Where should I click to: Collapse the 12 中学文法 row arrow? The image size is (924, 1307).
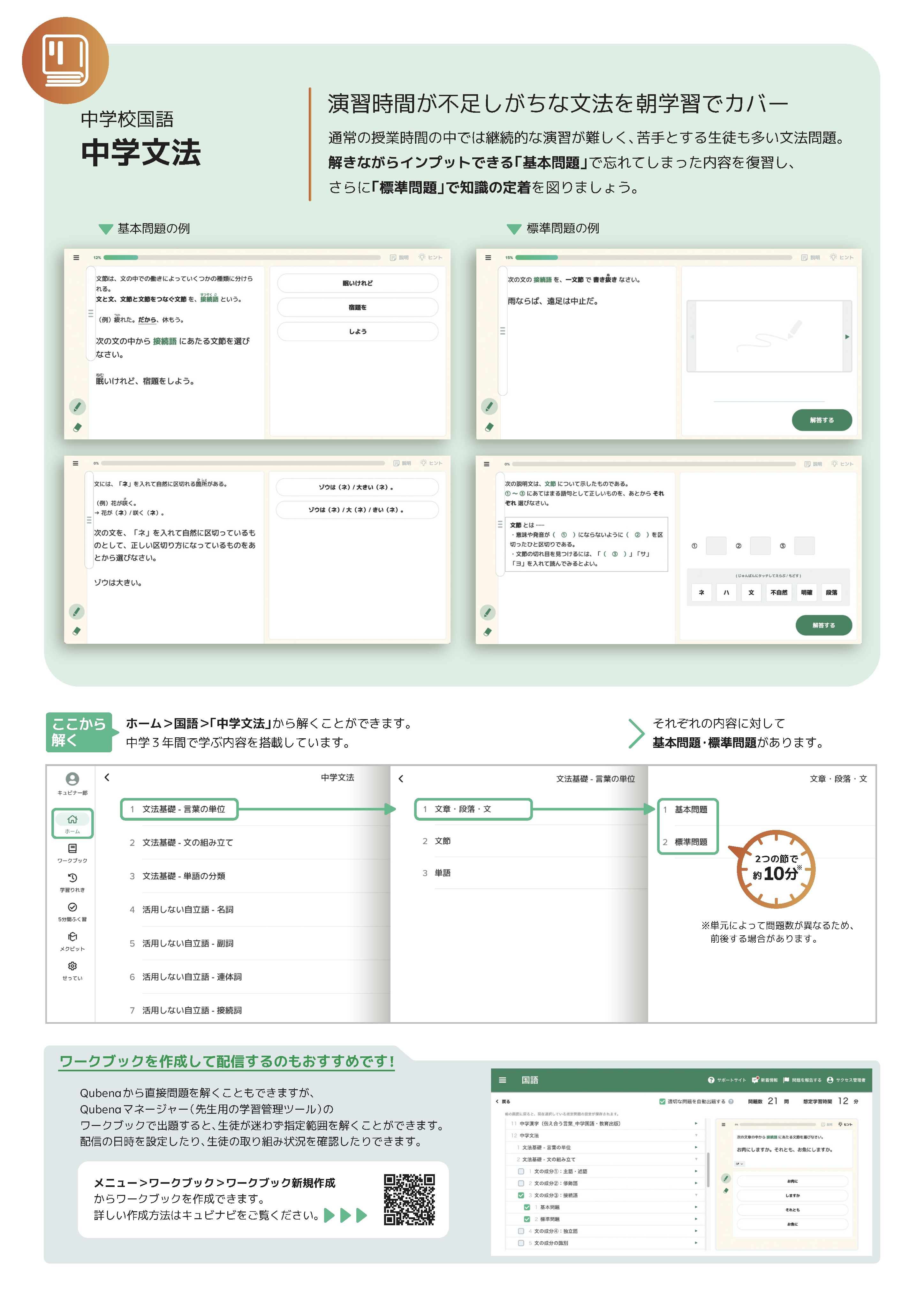click(696, 1136)
